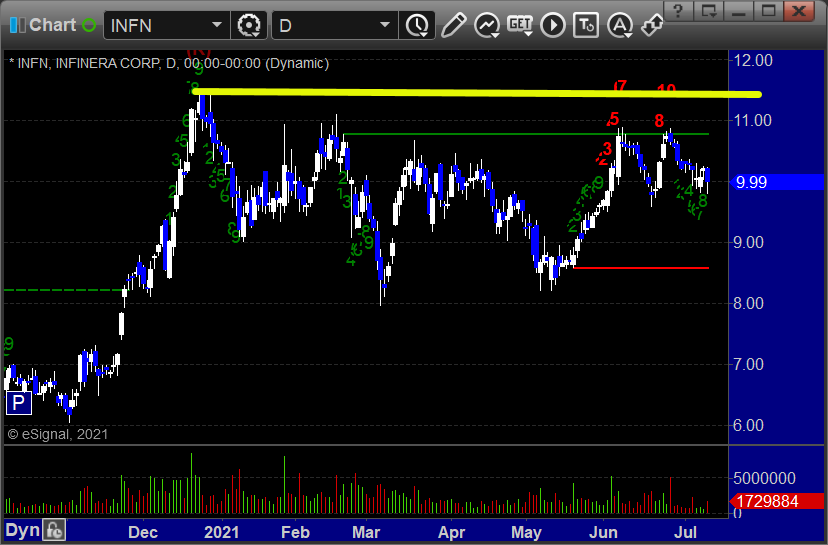Open the gear chart settings menu

coord(249,25)
